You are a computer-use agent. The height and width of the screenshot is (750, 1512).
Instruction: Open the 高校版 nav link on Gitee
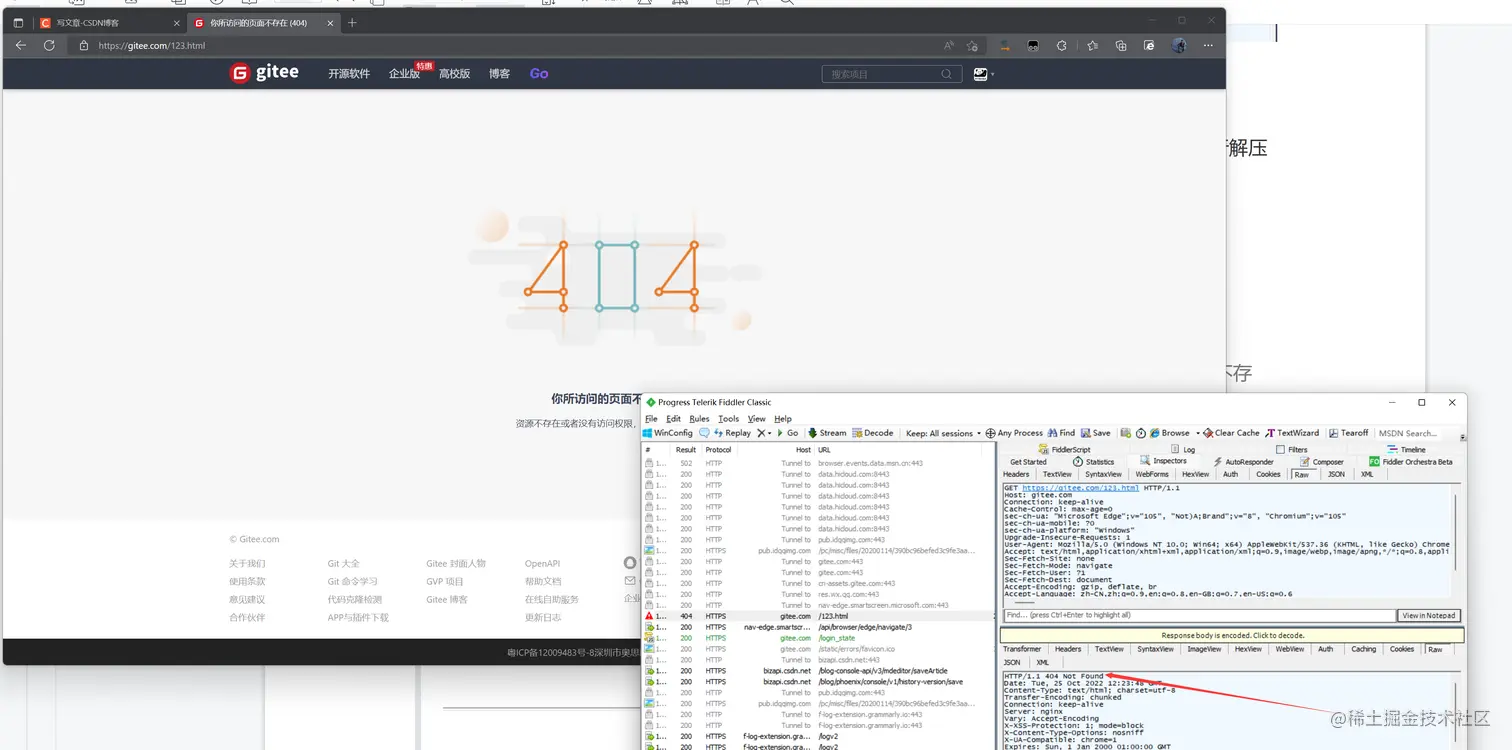[x=454, y=74]
